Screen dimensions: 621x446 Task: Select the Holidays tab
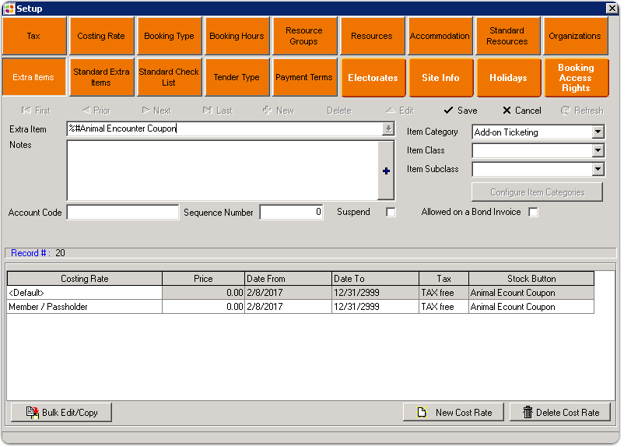pos(508,77)
